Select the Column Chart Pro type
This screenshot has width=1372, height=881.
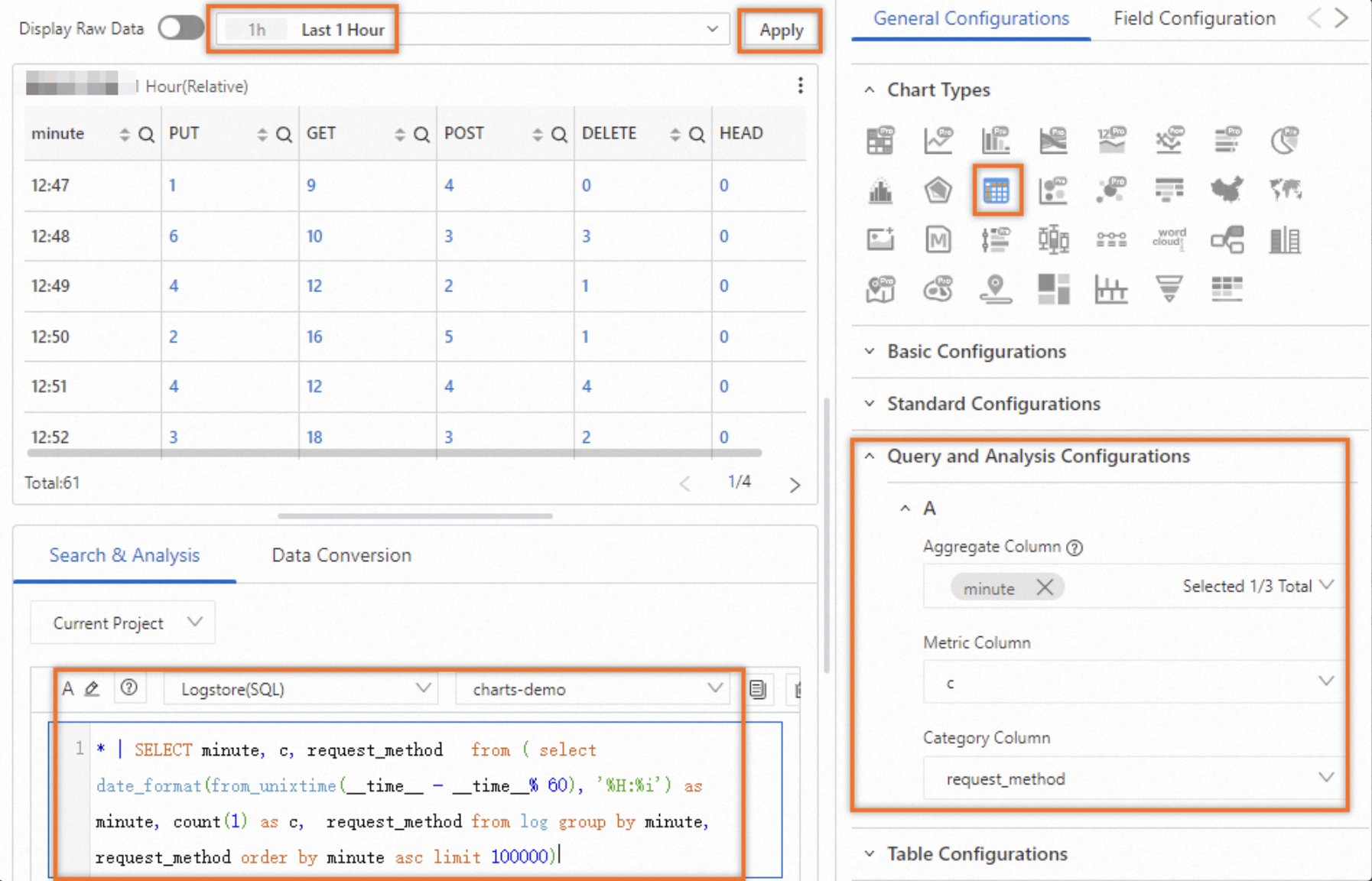point(996,140)
